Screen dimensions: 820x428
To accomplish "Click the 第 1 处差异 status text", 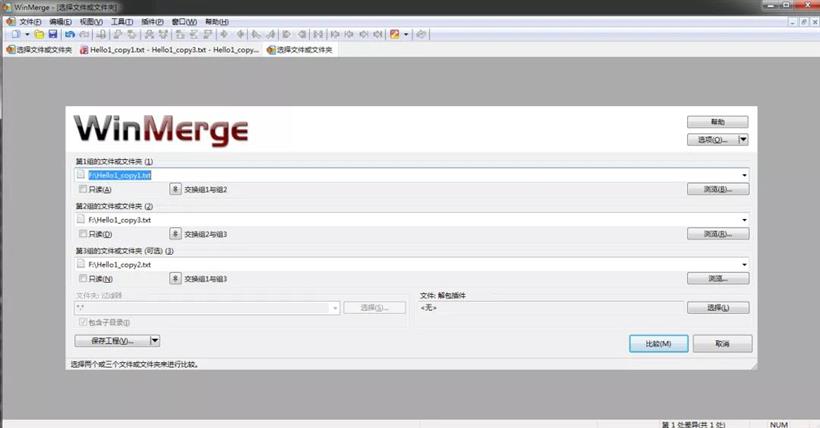I will tap(693, 424).
